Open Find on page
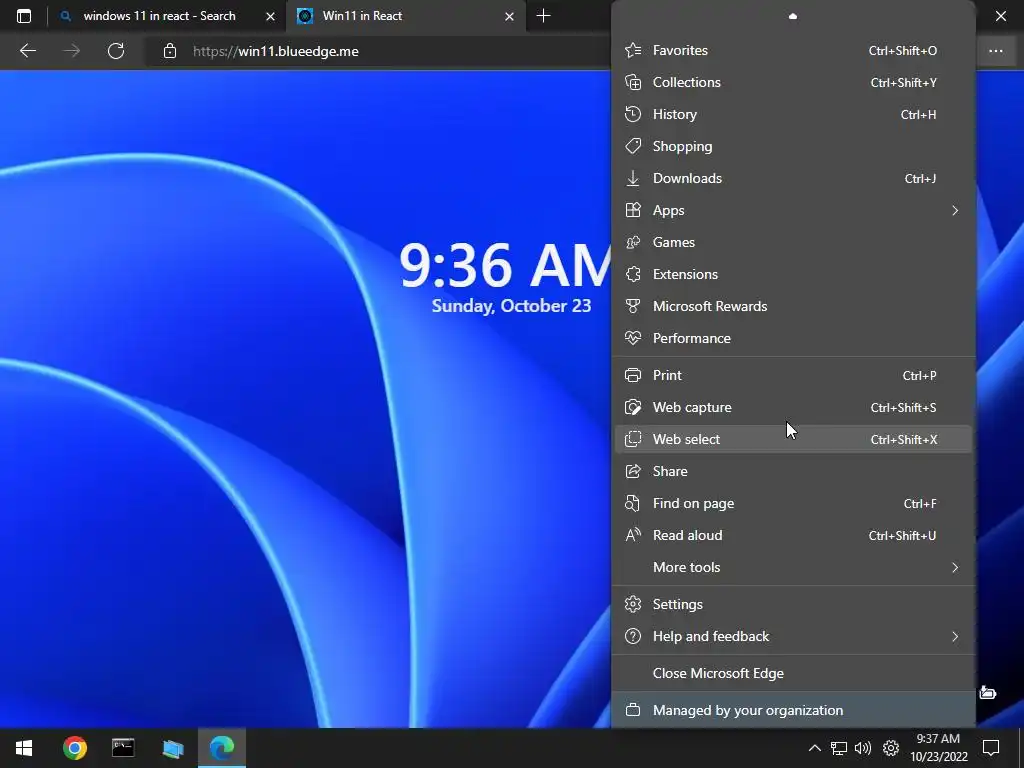This screenshot has height=768, width=1024. point(793,504)
